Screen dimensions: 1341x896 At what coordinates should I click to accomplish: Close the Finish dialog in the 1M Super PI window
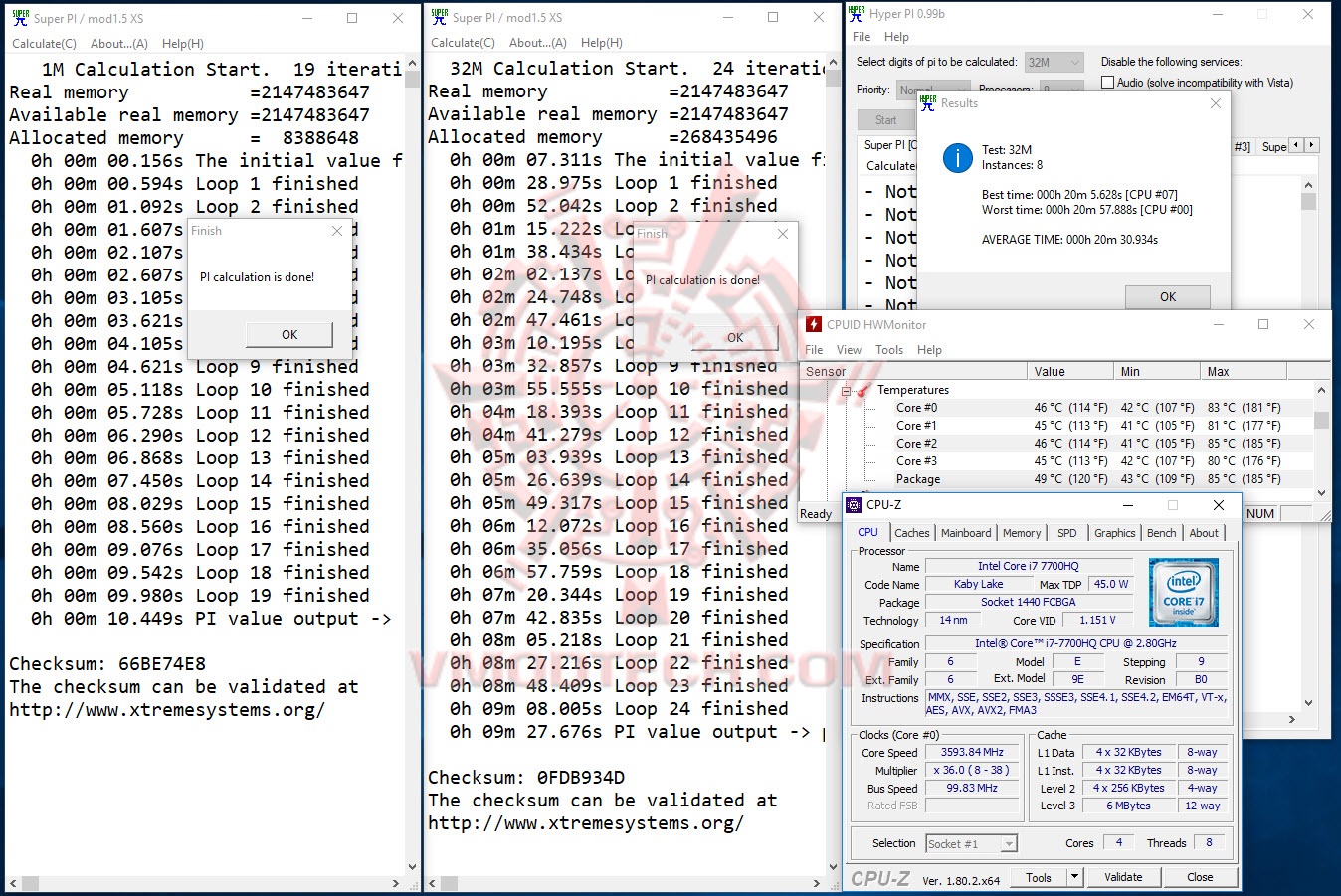337,231
